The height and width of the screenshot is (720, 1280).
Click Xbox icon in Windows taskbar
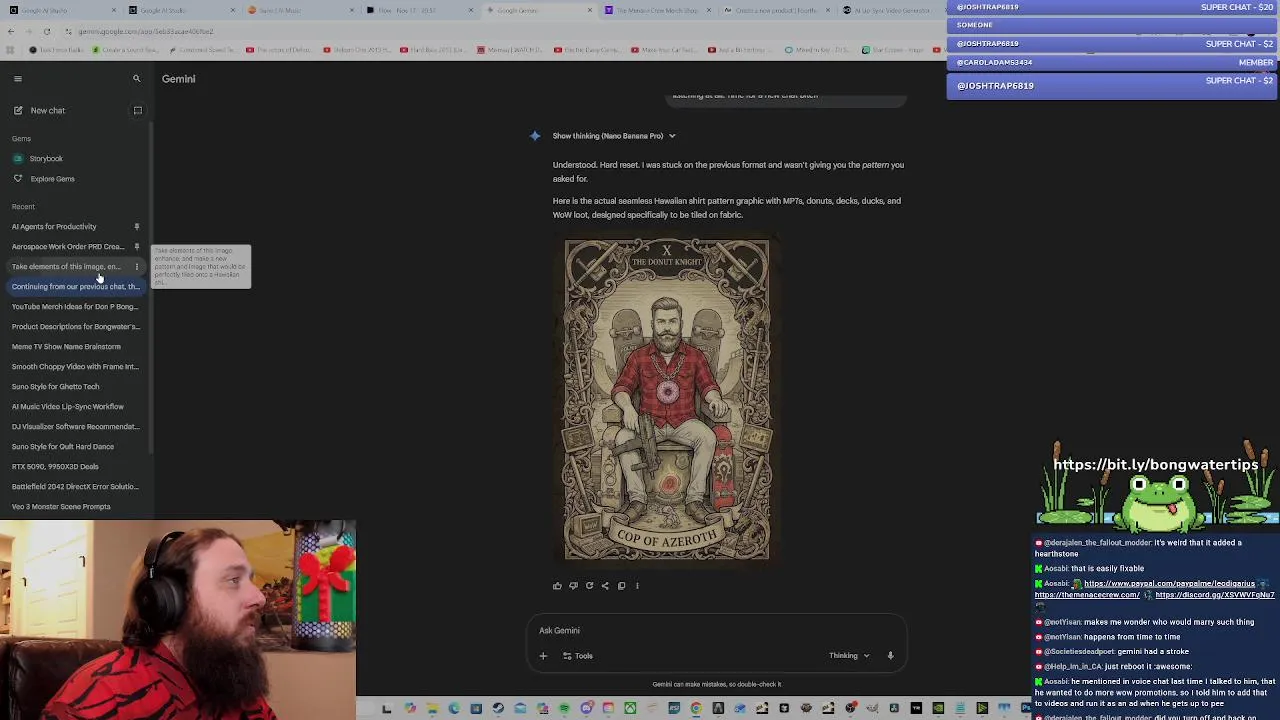click(x=631, y=709)
